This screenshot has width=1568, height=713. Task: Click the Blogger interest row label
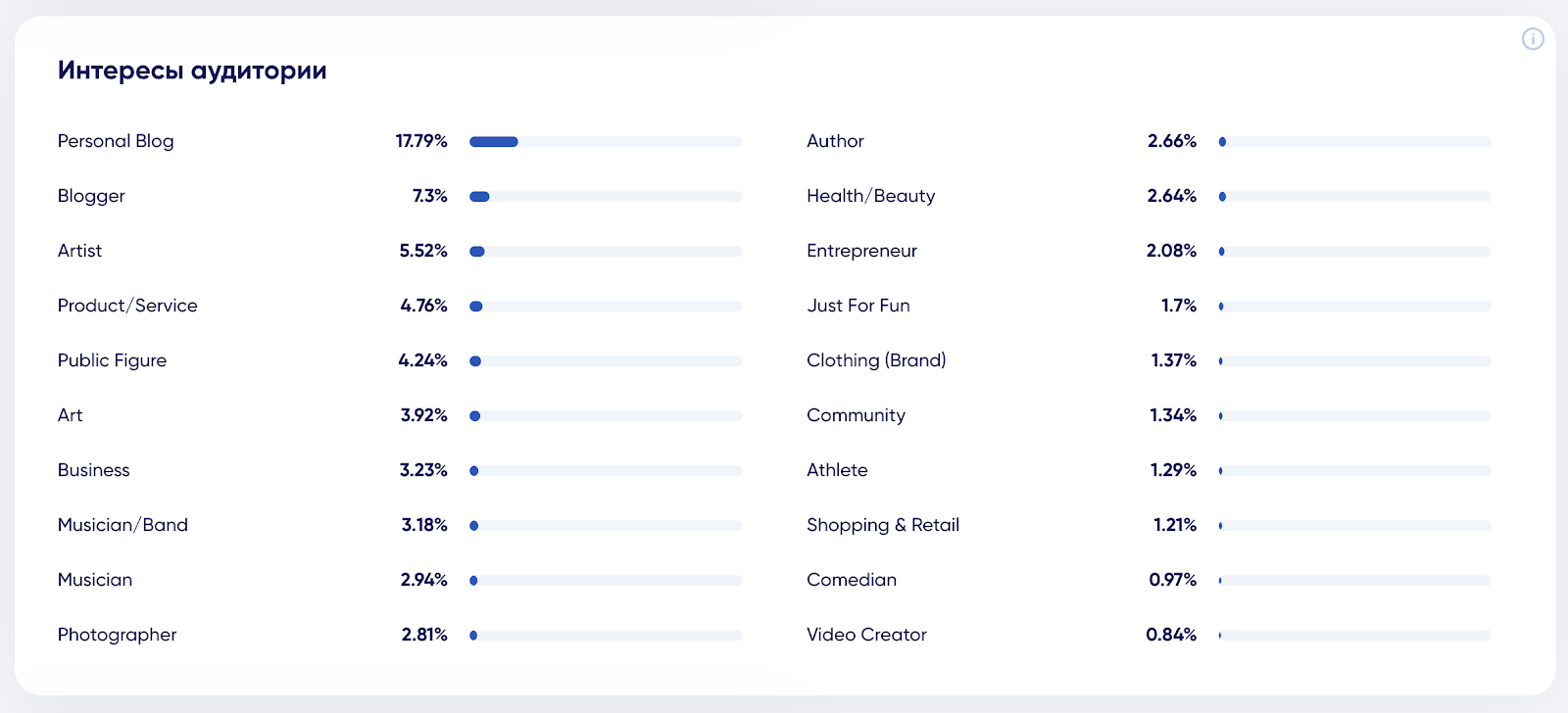point(91,196)
